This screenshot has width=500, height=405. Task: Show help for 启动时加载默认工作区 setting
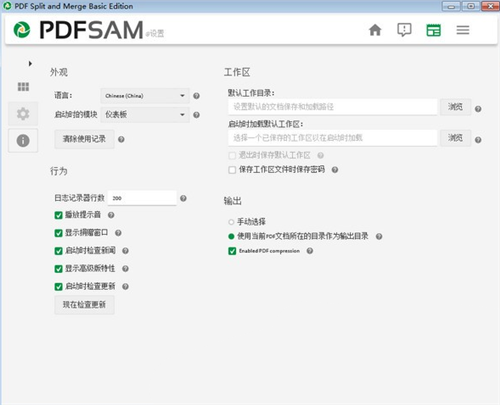478,140
